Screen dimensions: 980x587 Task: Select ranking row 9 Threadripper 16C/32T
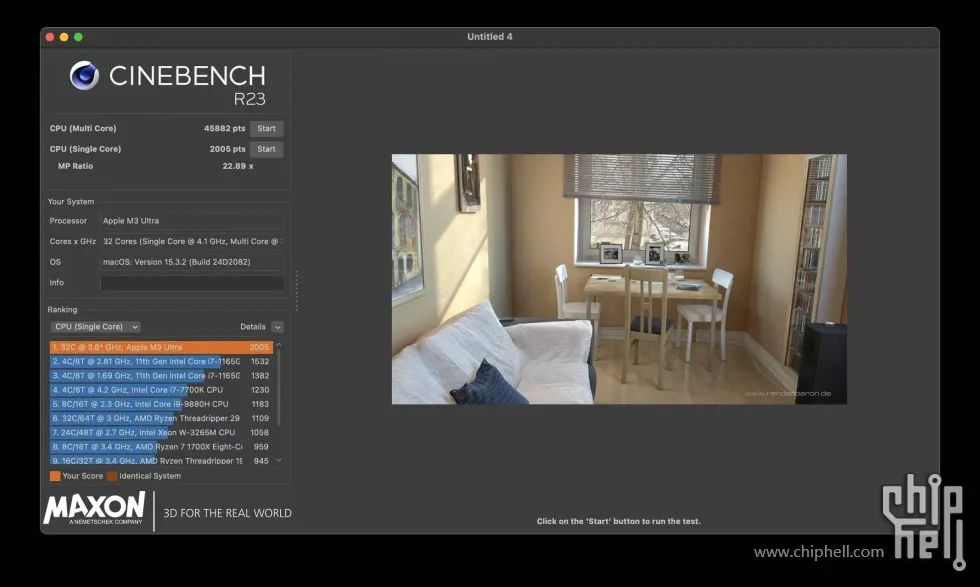161,461
